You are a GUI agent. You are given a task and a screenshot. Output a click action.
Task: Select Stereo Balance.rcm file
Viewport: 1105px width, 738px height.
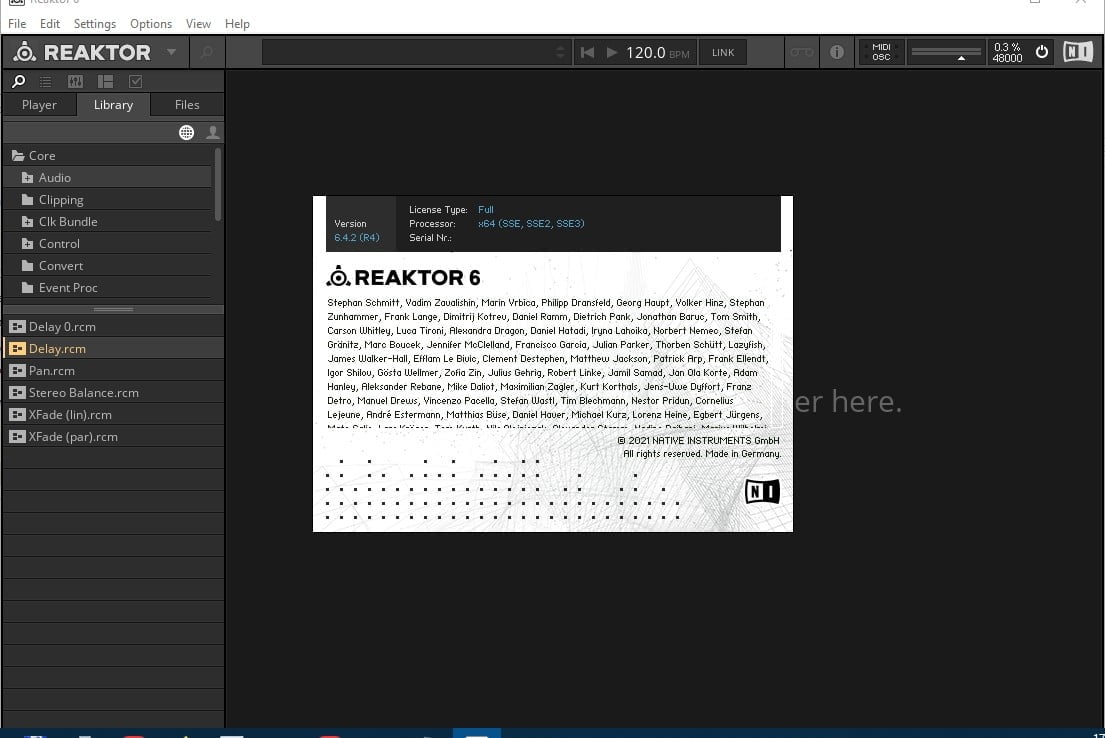pyautogui.click(x=113, y=393)
